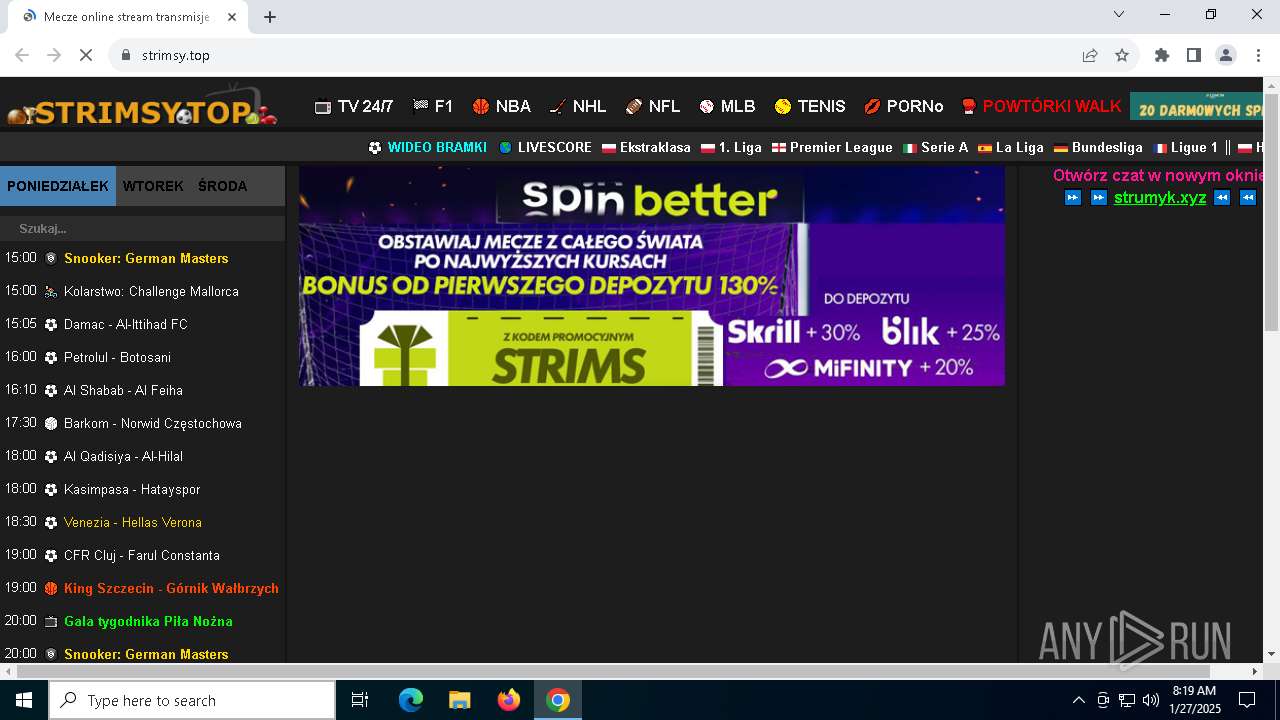Image resolution: width=1280 pixels, height=720 pixels.
Task: Share this page icon
Action: click(1090, 55)
